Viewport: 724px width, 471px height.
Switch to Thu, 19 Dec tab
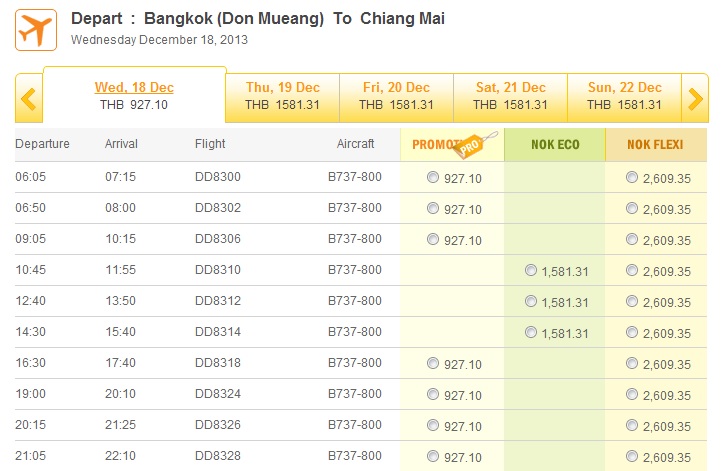(x=283, y=96)
